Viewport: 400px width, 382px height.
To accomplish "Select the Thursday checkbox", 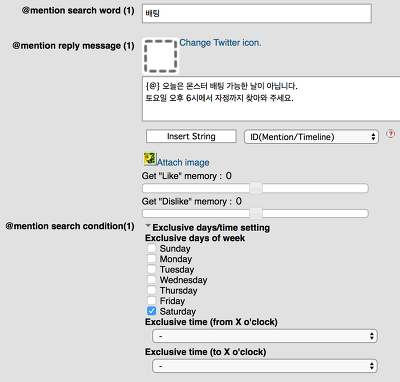I will 151,290.
